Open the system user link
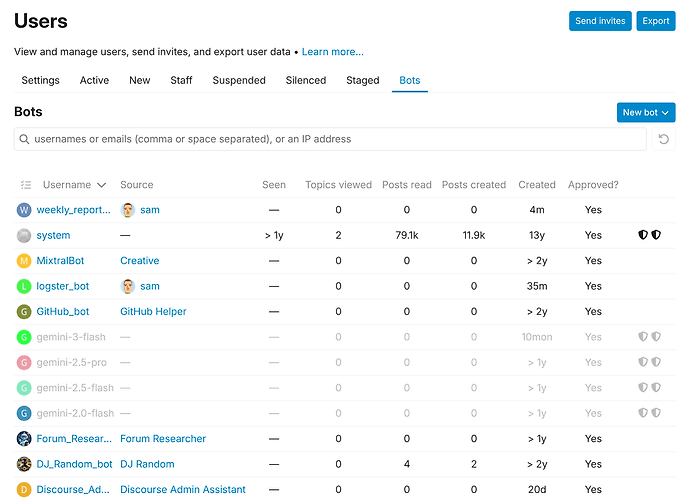 (53, 235)
